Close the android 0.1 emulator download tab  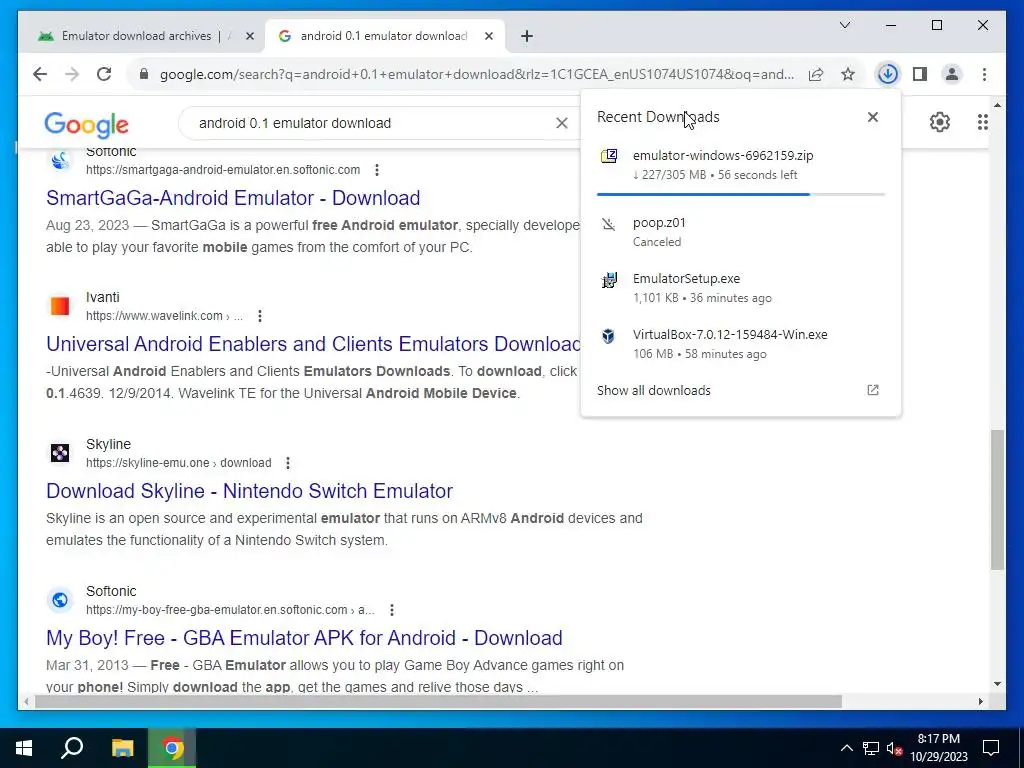(x=488, y=36)
